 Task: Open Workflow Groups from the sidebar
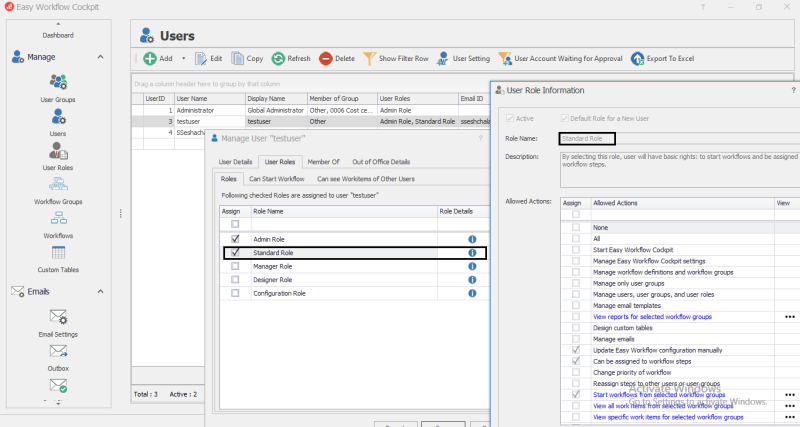click(58, 185)
